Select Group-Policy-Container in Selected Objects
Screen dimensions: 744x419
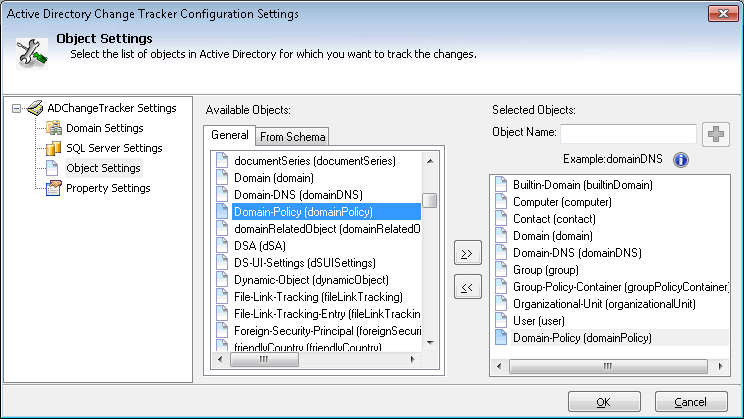[620, 287]
